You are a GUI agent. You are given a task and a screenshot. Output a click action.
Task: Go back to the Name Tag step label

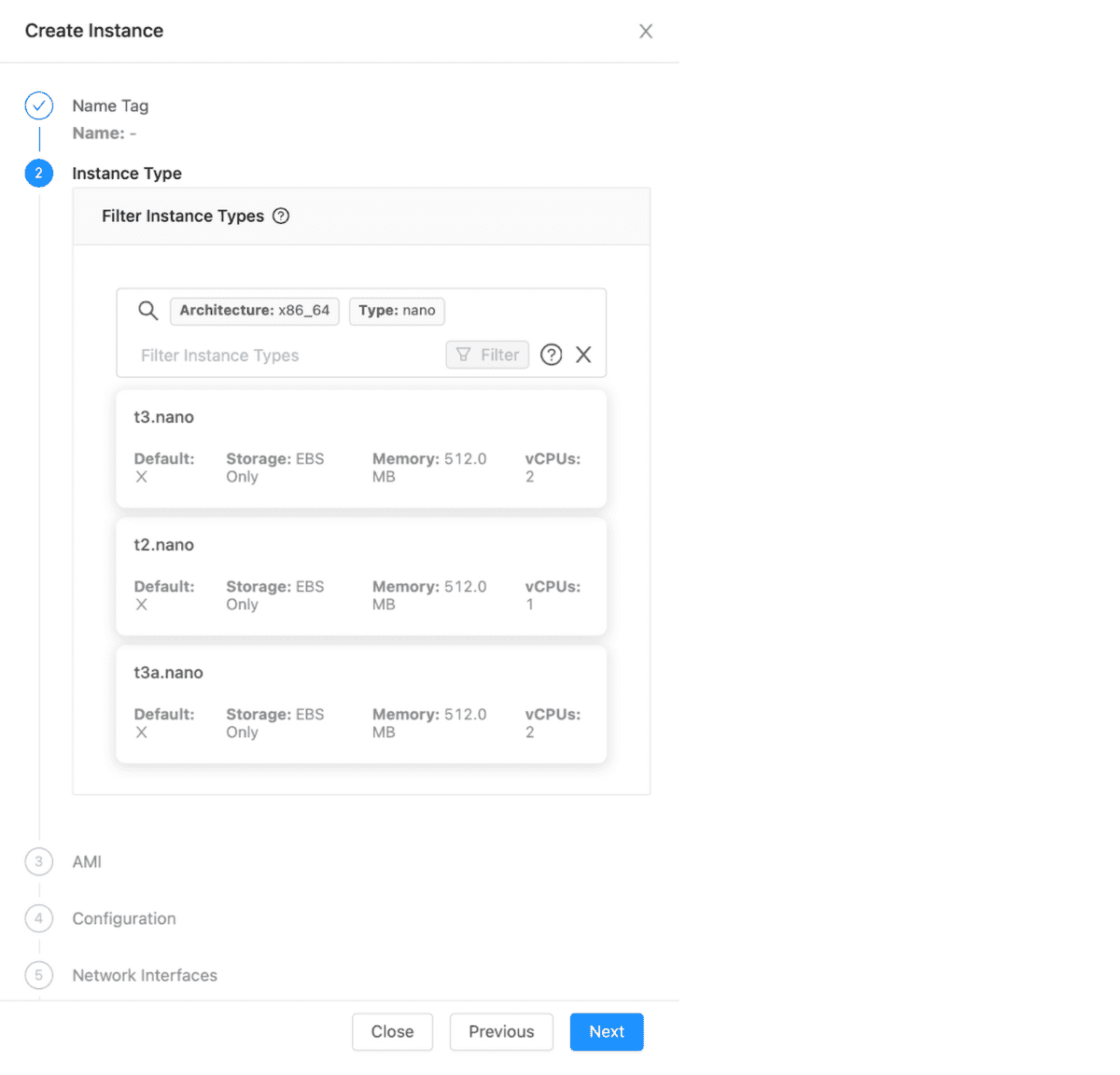110,106
